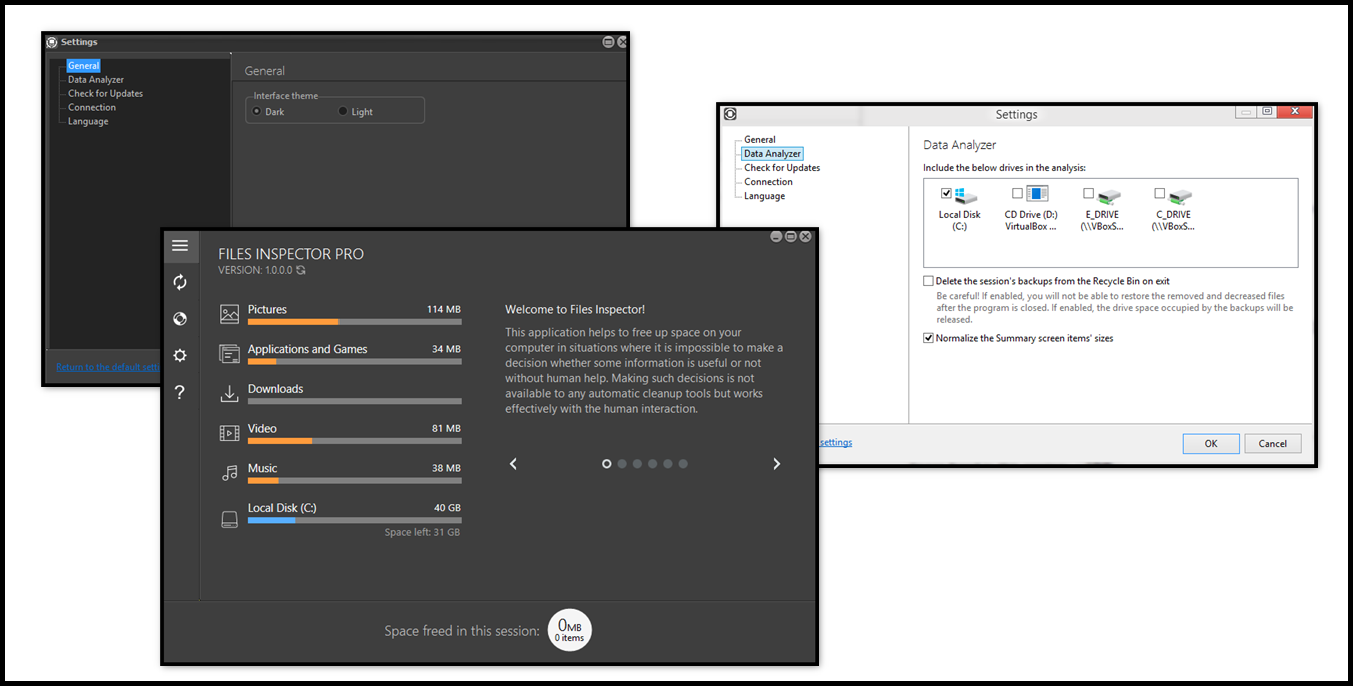Click OK in the Settings dialog
This screenshot has width=1353, height=686.
click(x=1211, y=444)
